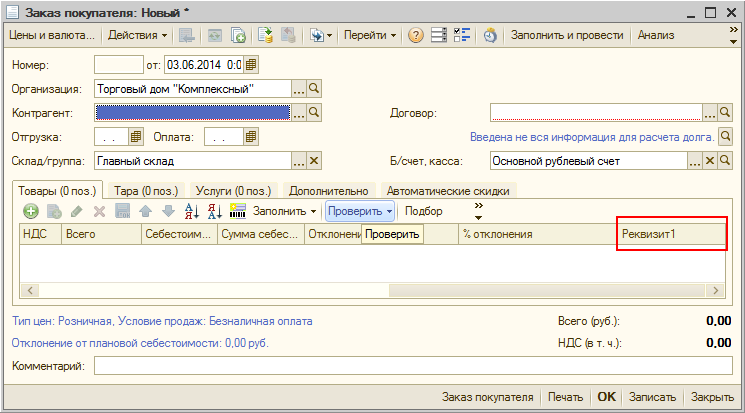Click Подбор button
Image resolution: width=745 pixels, height=413 pixels.
coord(423,211)
